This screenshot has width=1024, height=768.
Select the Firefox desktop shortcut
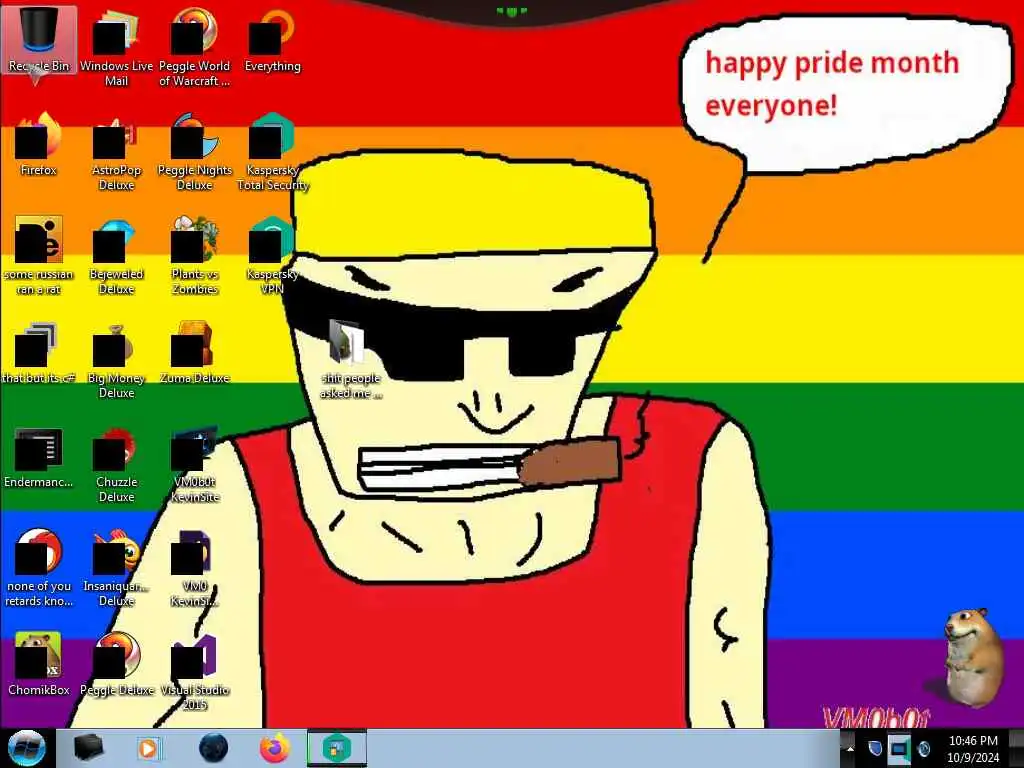39,145
